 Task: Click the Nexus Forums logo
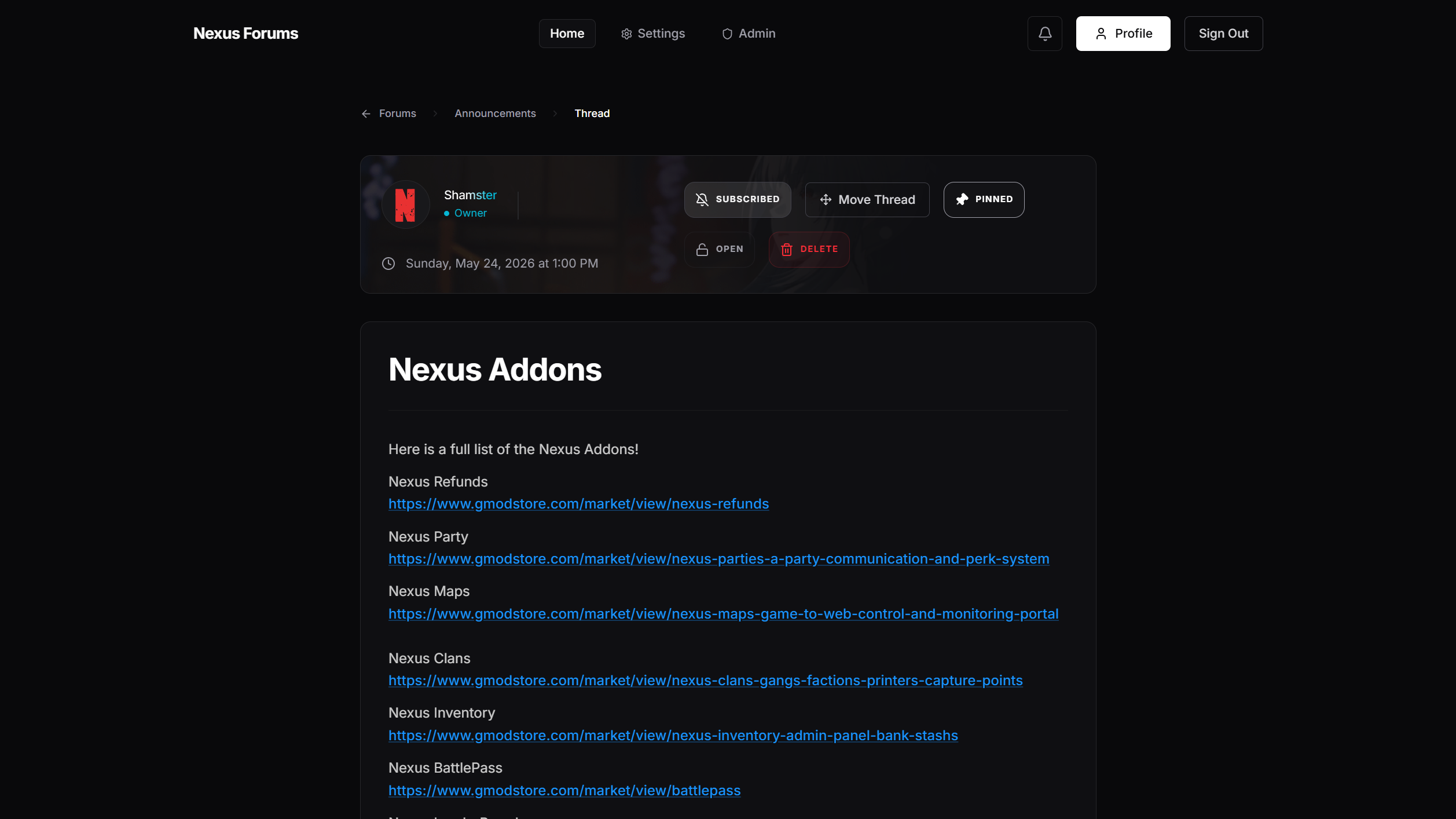point(245,34)
